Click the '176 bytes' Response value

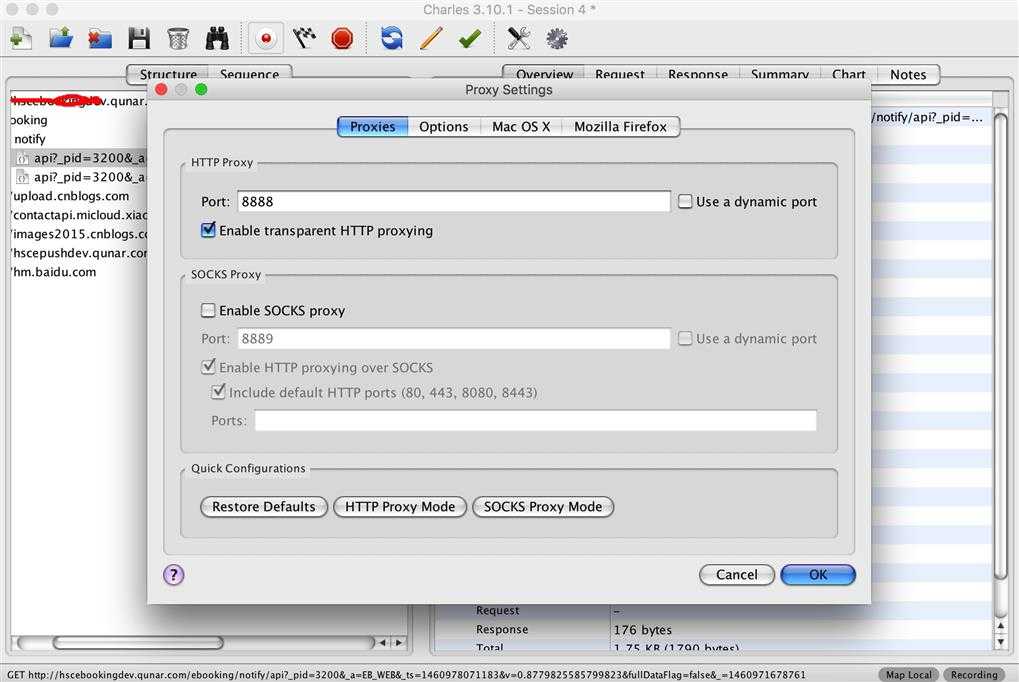(x=642, y=629)
